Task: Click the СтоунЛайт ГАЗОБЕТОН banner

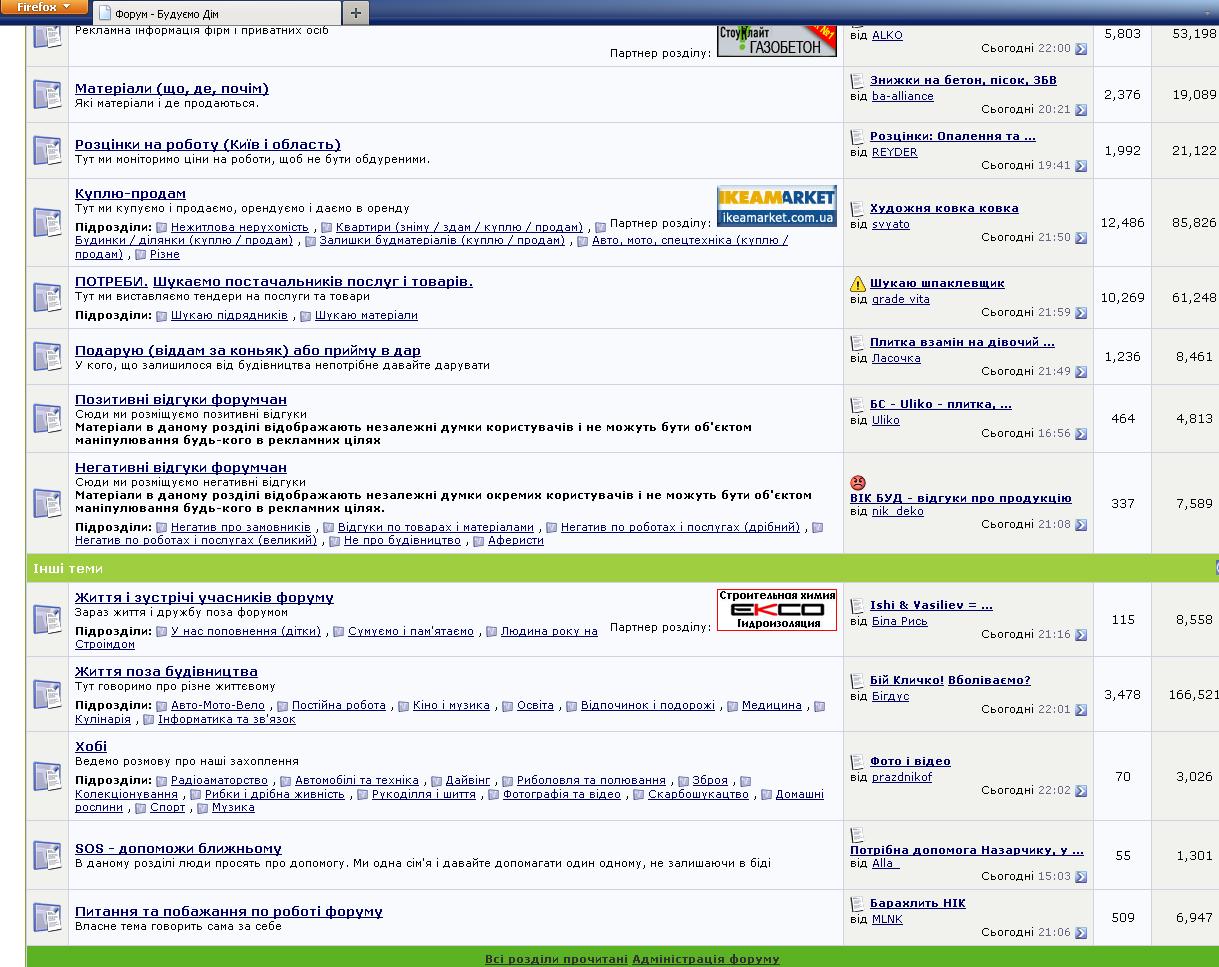Action: [x=777, y=41]
